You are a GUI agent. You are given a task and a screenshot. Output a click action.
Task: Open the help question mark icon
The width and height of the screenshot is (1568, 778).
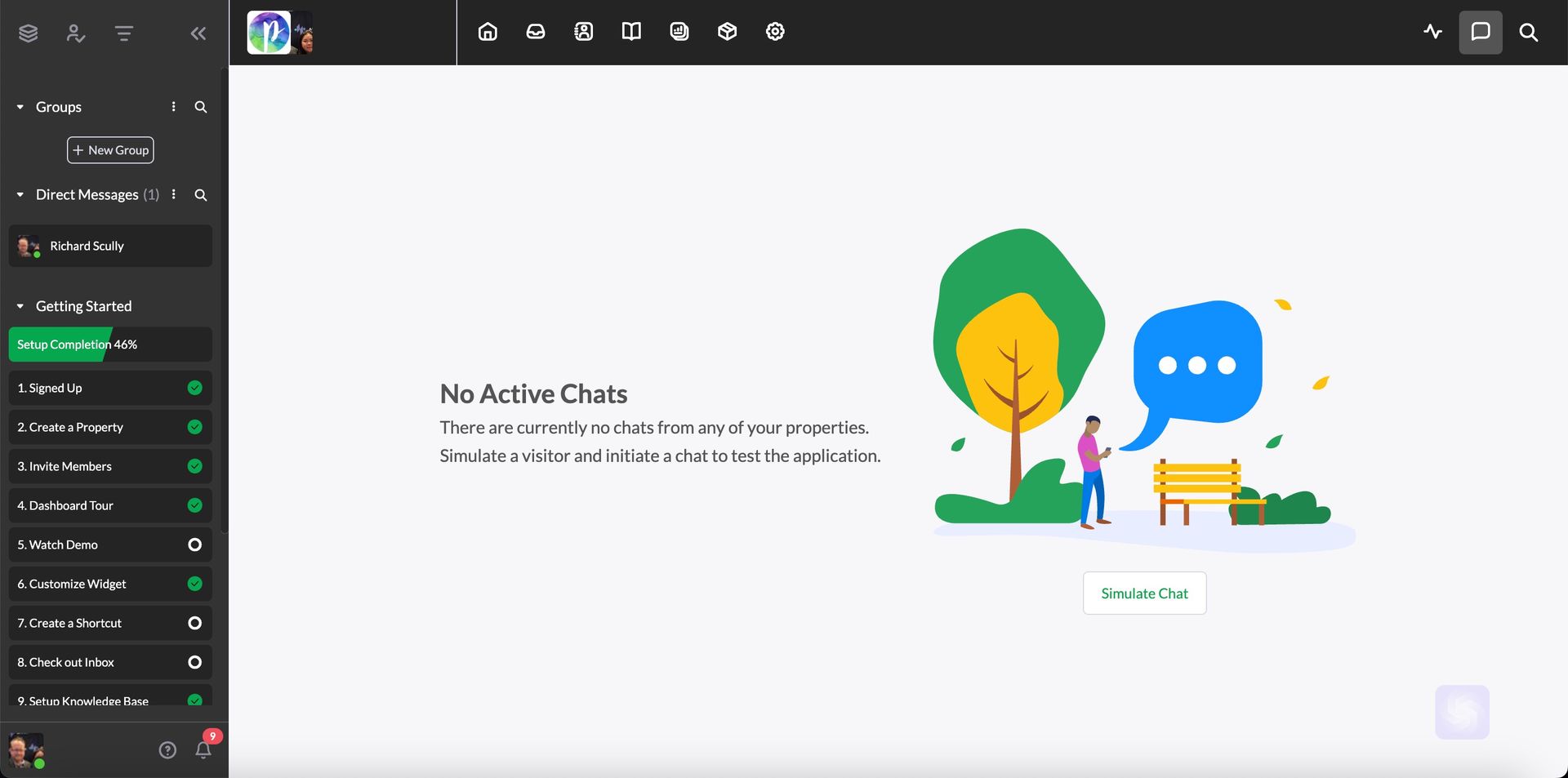point(167,750)
